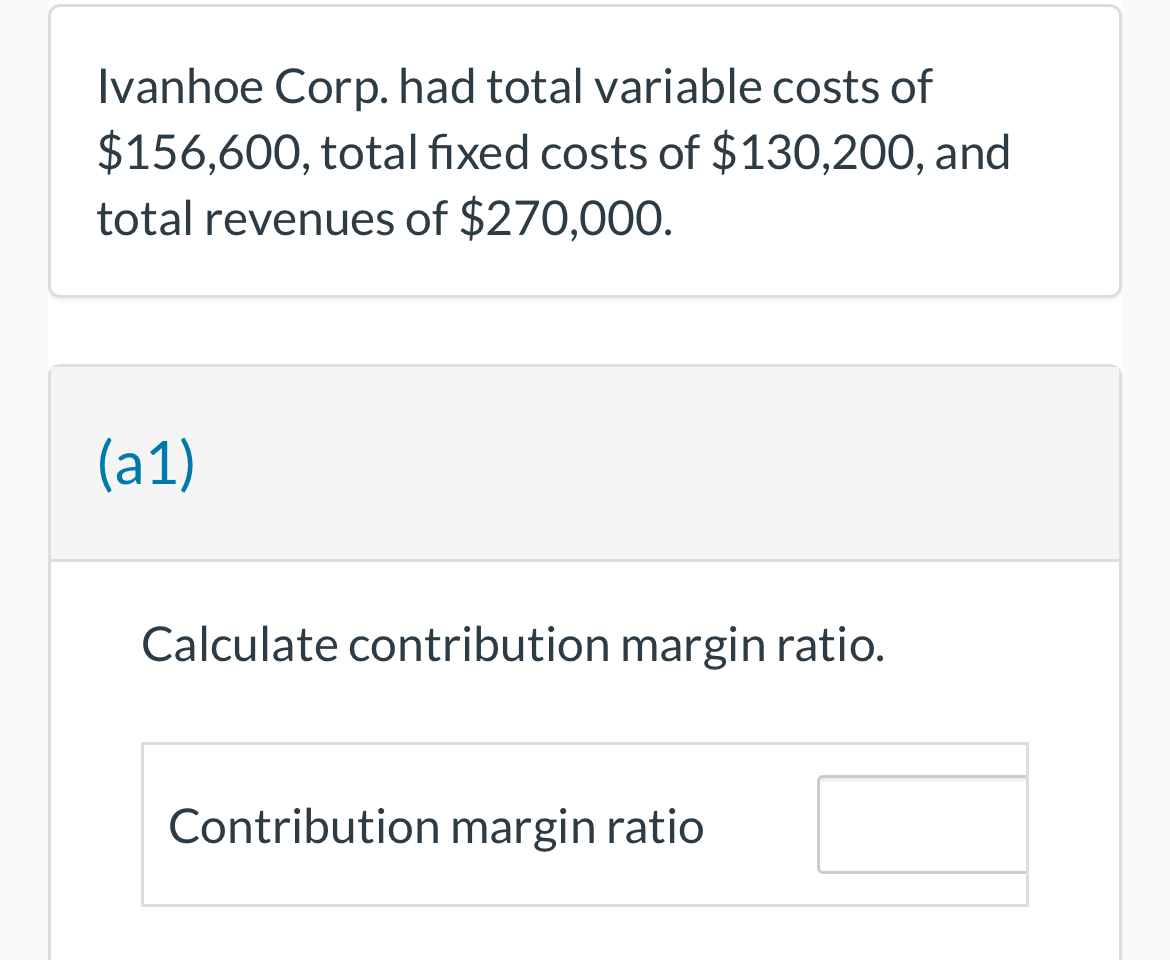The width and height of the screenshot is (1170, 960).
Task: Click the word 'Contribution' in the answer row
Action: coord(304,826)
